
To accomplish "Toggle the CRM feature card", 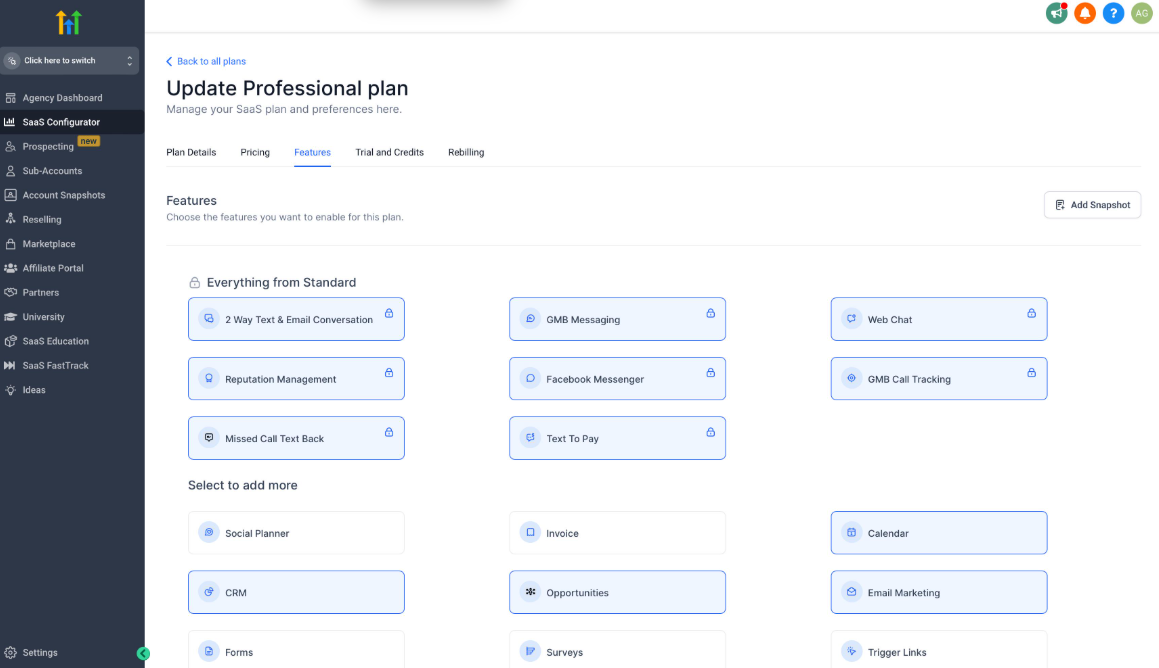I will point(296,592).
